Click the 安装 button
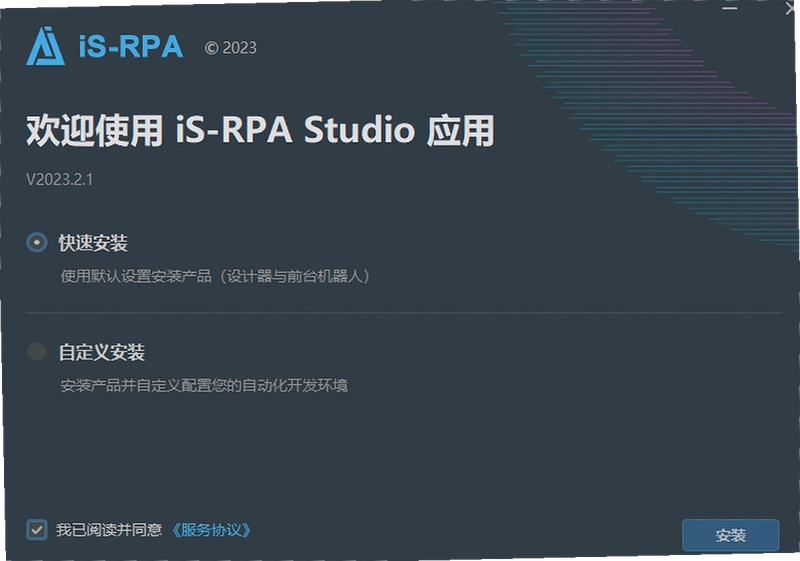 pyautogui.click(x=731, y=535)
